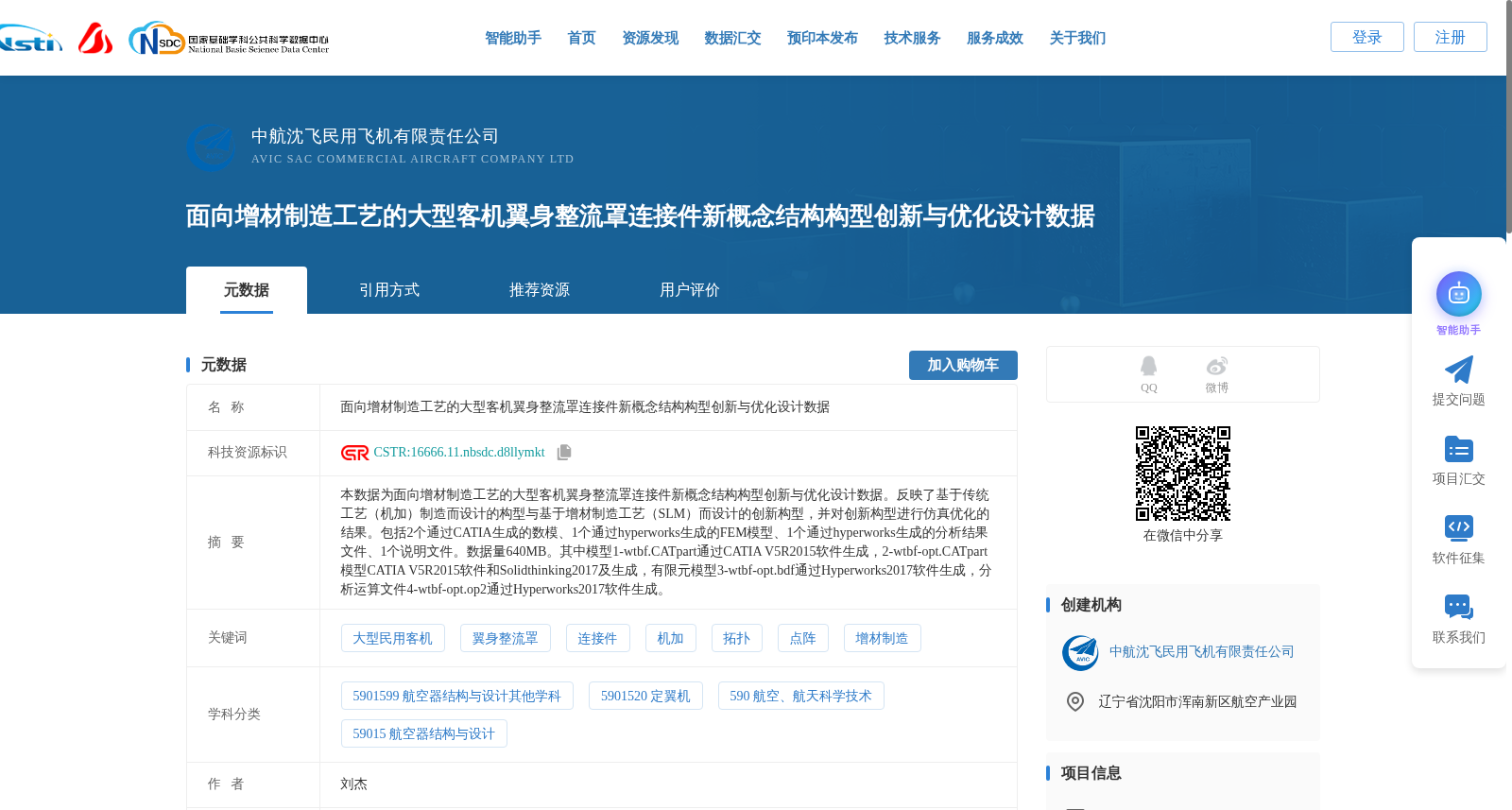Screen dimensions: 1512x810
Task: Click keyword tag 翼身整流罩
Action: (506, 638)
